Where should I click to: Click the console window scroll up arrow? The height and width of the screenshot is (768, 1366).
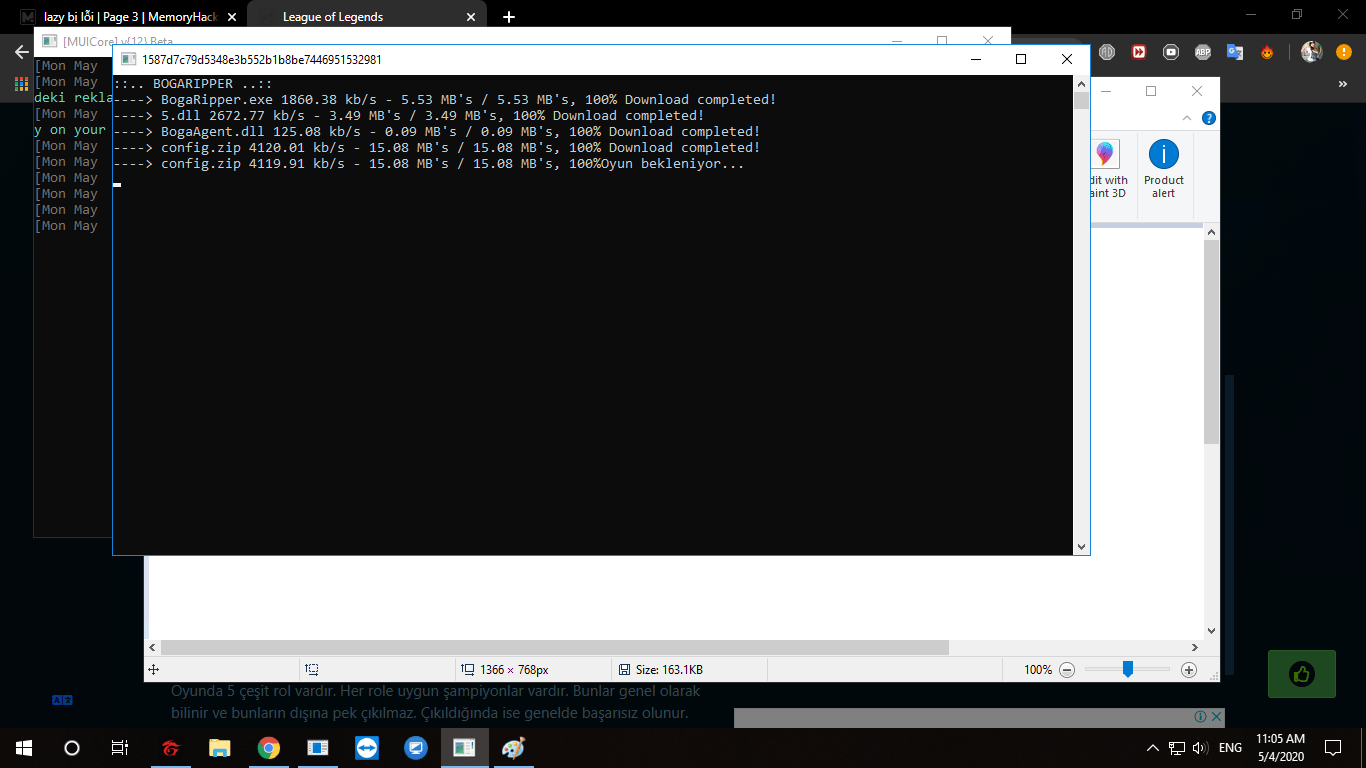click(x=1080, y=84)
